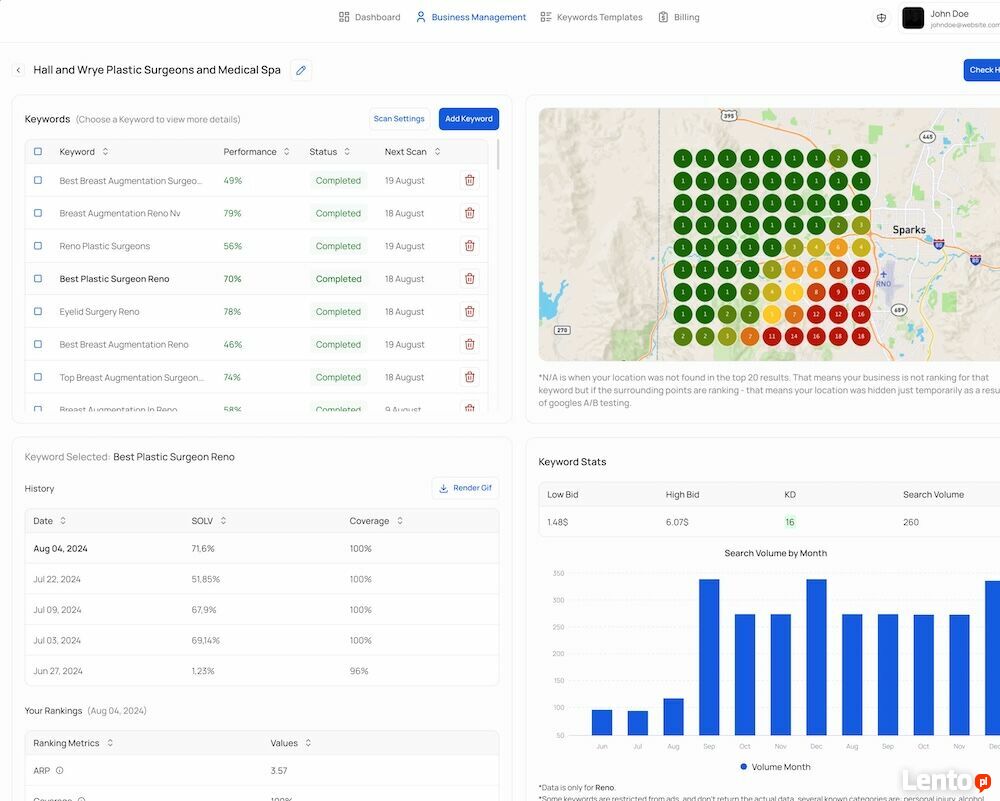Click the pencil edit icon next to business title
The image size is (1000, 801).
(301, 70)
